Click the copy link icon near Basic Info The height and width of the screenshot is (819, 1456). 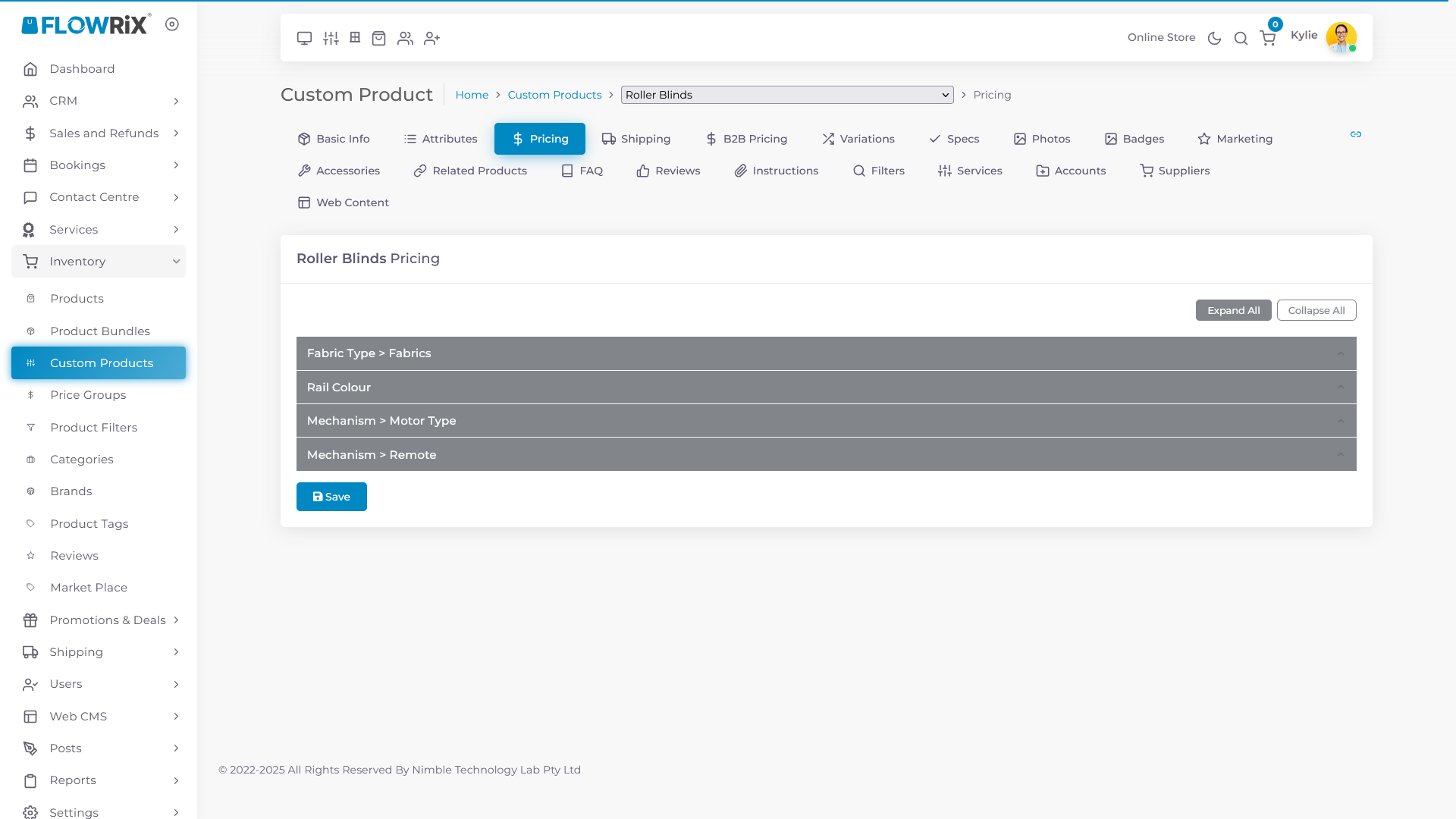1356,134
